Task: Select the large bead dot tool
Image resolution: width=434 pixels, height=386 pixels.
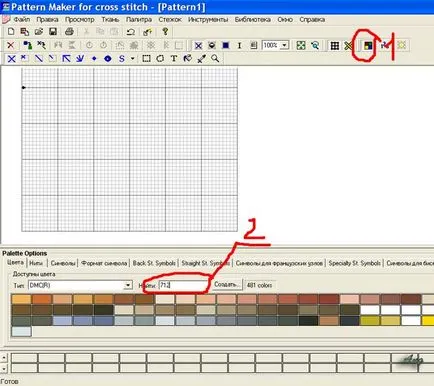Action: (x=108, y=59)
